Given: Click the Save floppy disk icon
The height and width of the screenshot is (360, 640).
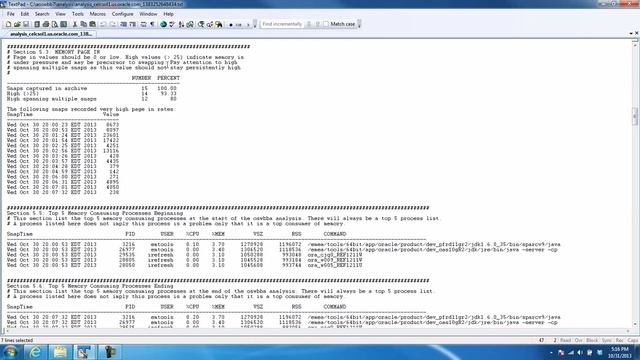Looking at the screenshot, I should pyautogui.click(x=26, y=24).
